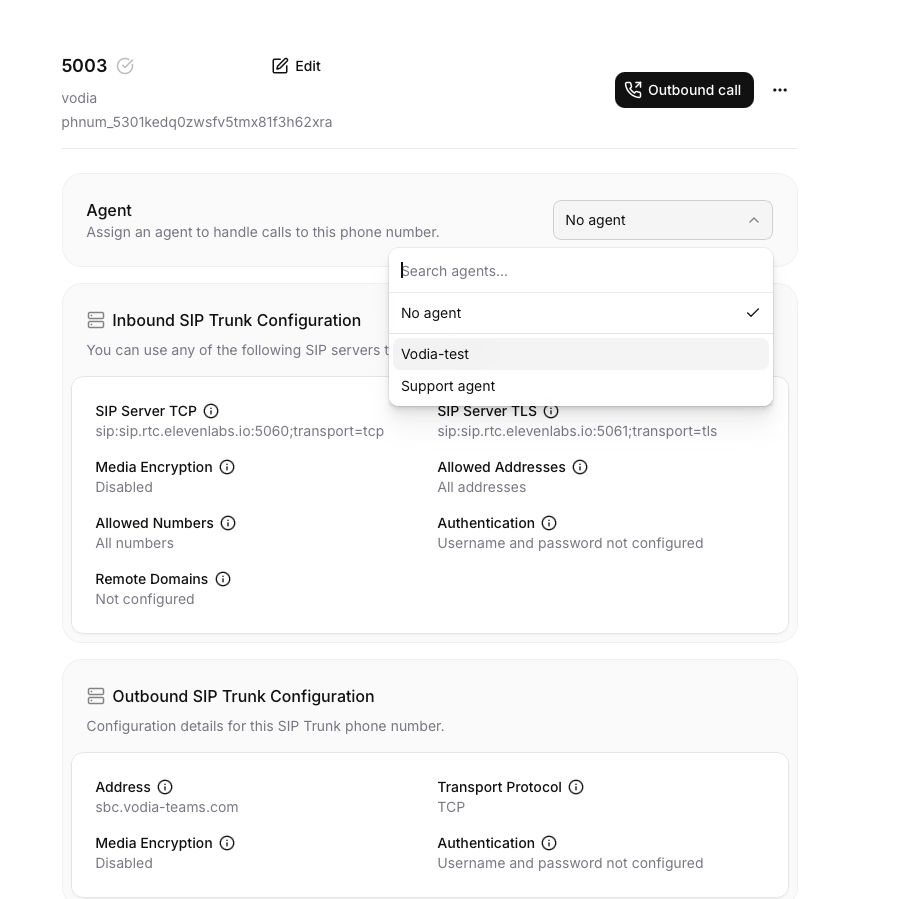Click info icon next to SIP Server TCP

(211, 411)
